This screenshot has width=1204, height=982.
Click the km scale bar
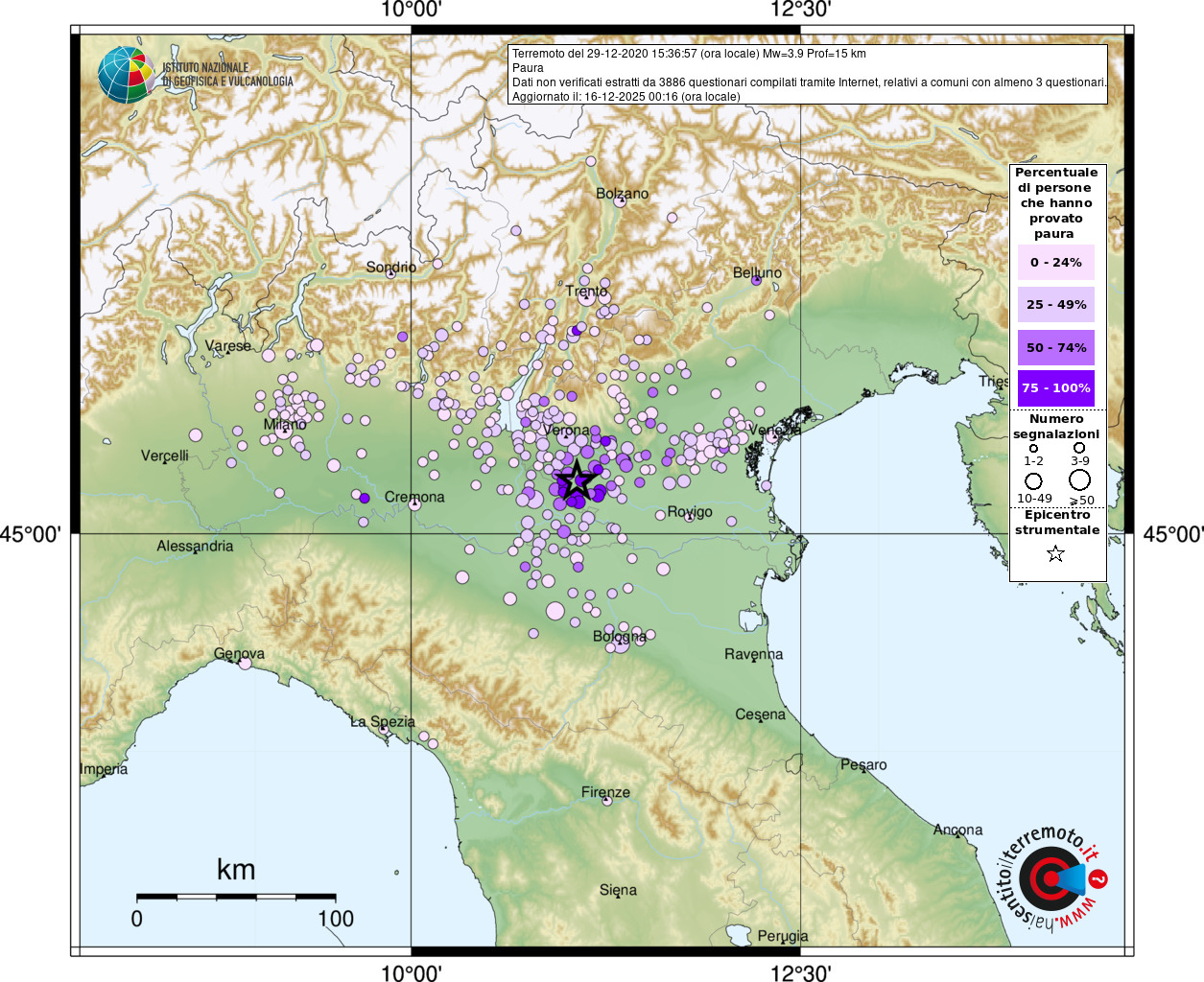pyautogui.click(x=235, y=897)
